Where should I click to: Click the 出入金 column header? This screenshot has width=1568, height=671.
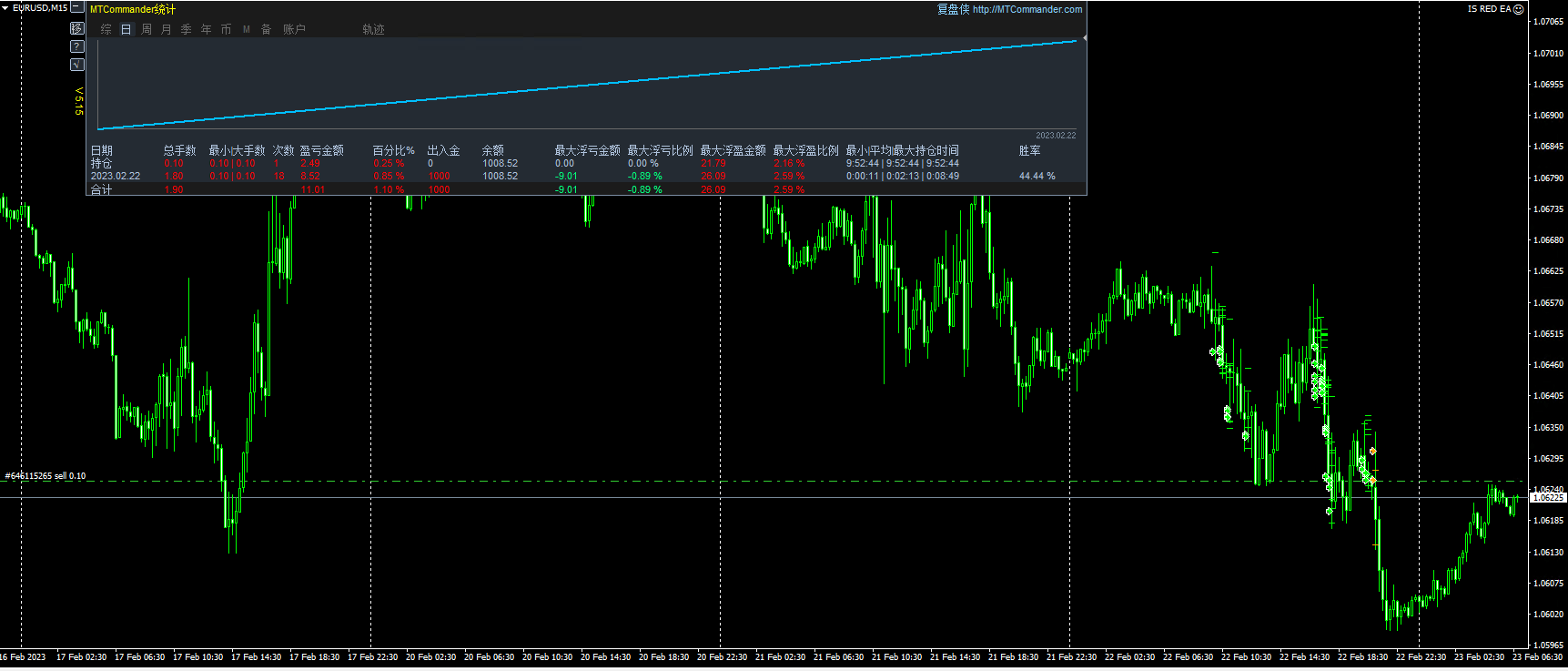point(444,150)
